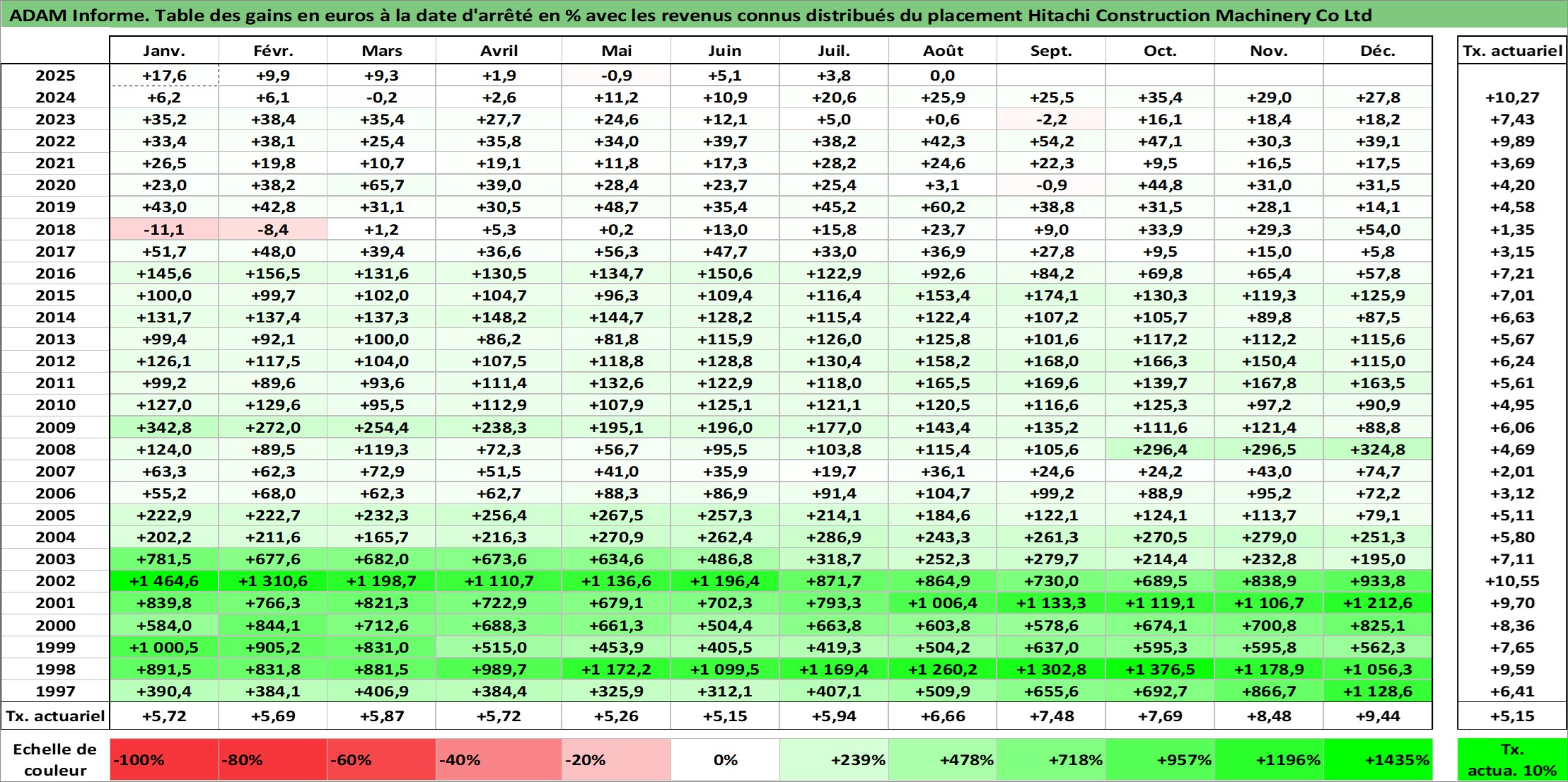
Task: Click the cell showing +174,1
Action: 1051,296
